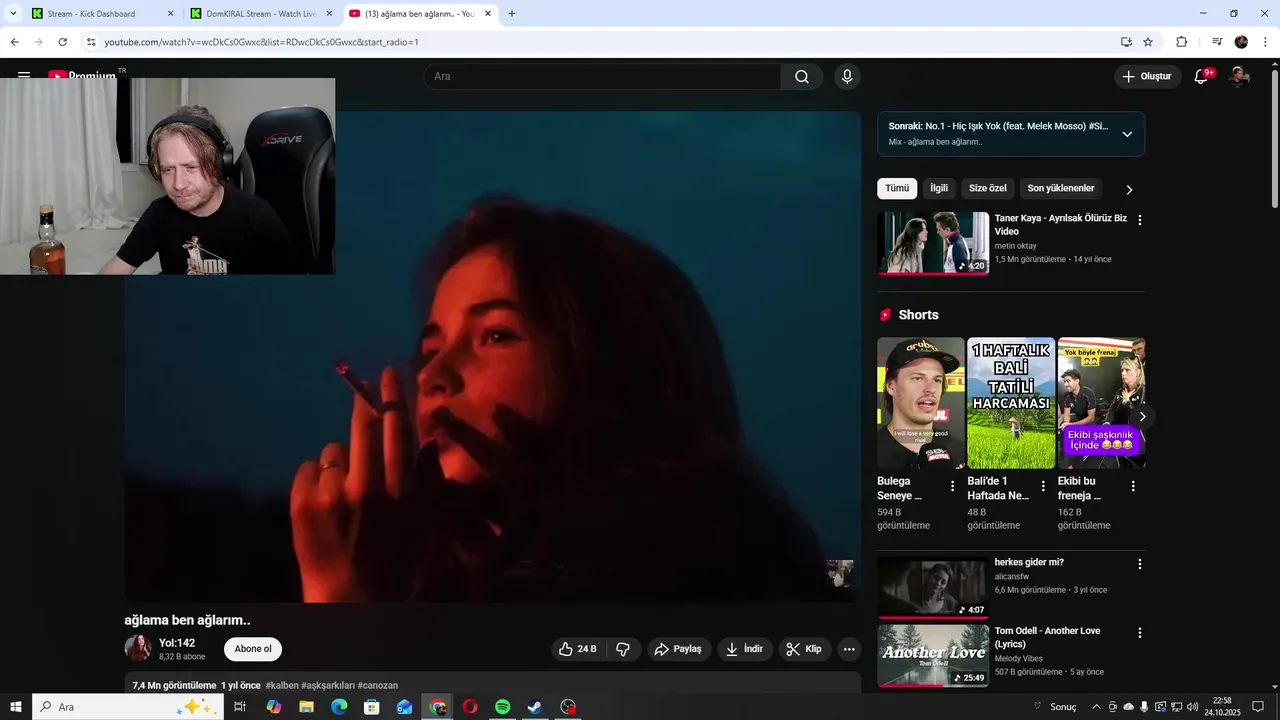Image resolution: width=1280 pixels, height=720 pixels.
Task: Open options for Taner Kaya video
Action: coord(1139,220)
